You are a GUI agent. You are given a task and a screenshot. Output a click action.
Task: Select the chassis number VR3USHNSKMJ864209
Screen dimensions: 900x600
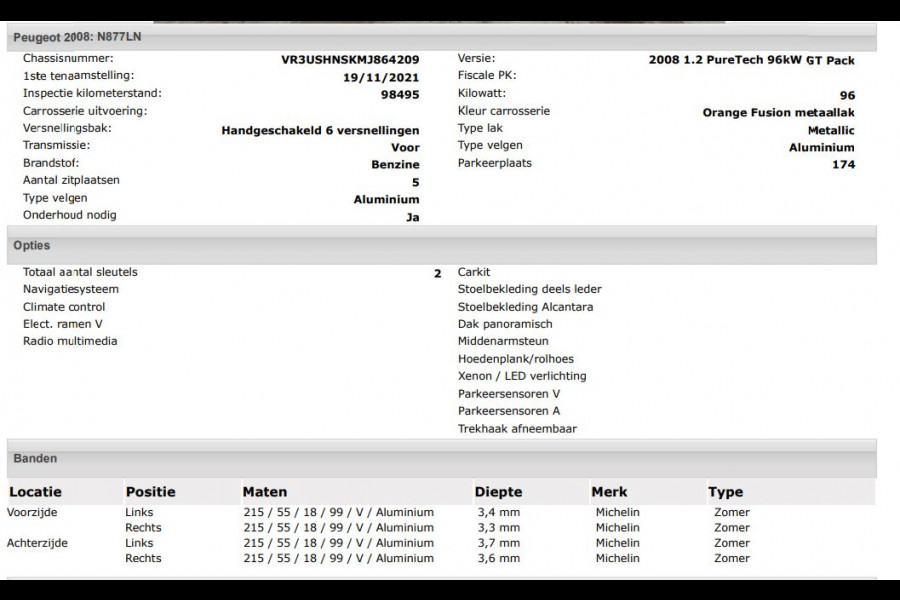(x=352, y=58)
